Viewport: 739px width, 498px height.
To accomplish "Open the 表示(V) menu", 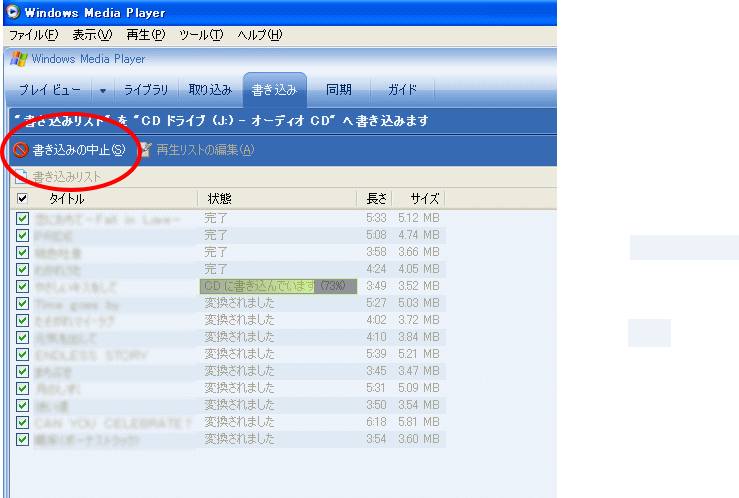I will tap(92, 35).
